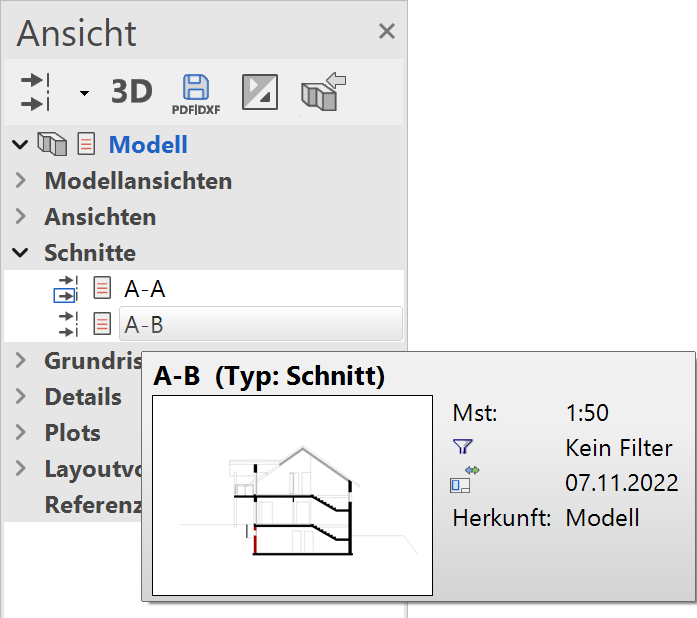This screenshot has width=697, height=618.
Task: Click the 'Kein Filter' text
Action: [x=619, y=448]
